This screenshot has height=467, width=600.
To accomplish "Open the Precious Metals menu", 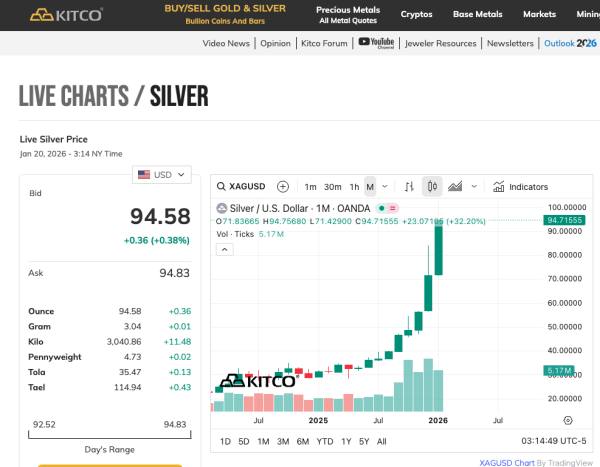I will 348,15.
